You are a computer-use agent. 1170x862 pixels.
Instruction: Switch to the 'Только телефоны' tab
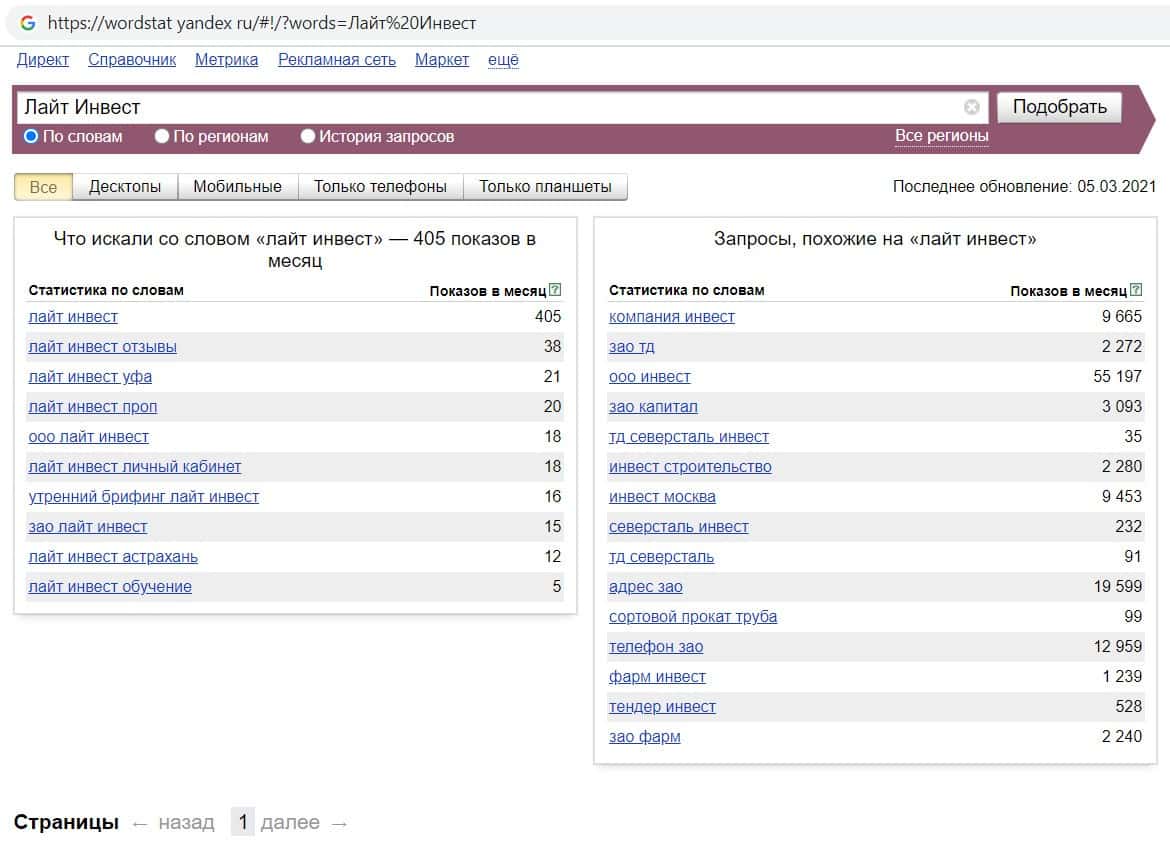(x=380, y=186)
